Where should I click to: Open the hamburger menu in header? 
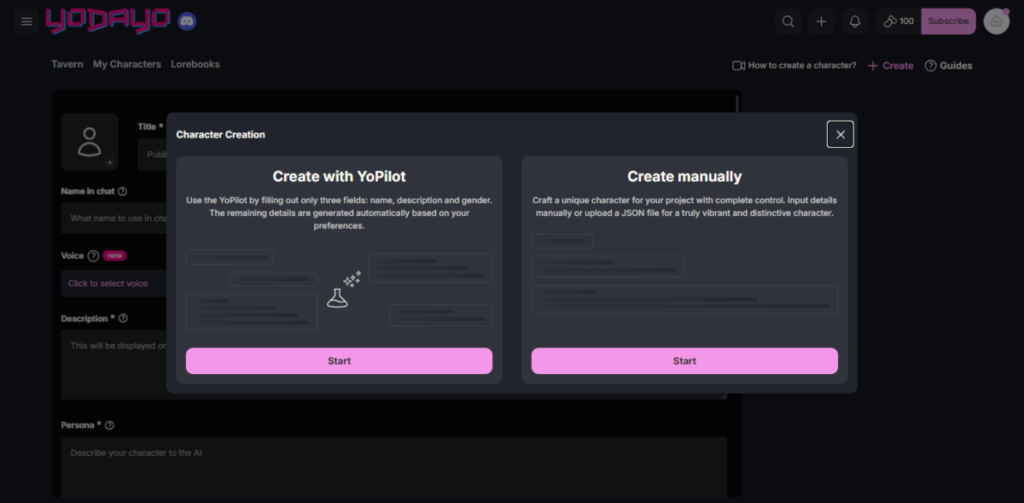(x=27, y=21)
